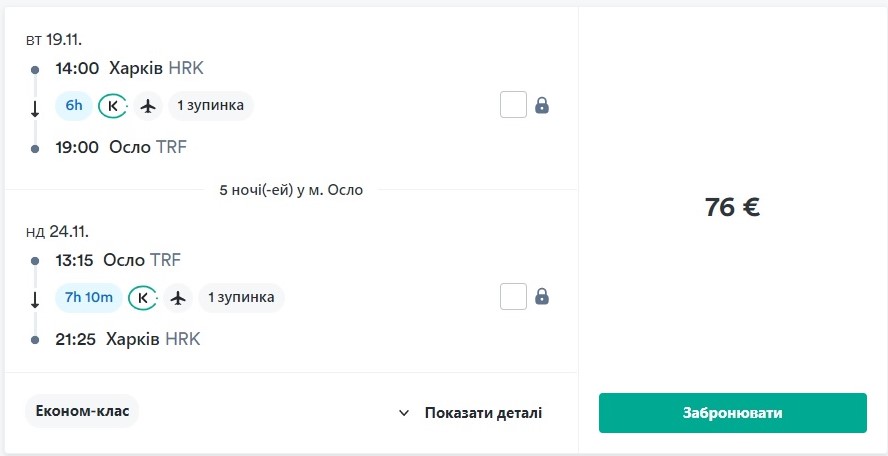The width and height of the screenshot is (888, 456).
Task: Click the down arrow beside outbound flight
Action: 35,109
